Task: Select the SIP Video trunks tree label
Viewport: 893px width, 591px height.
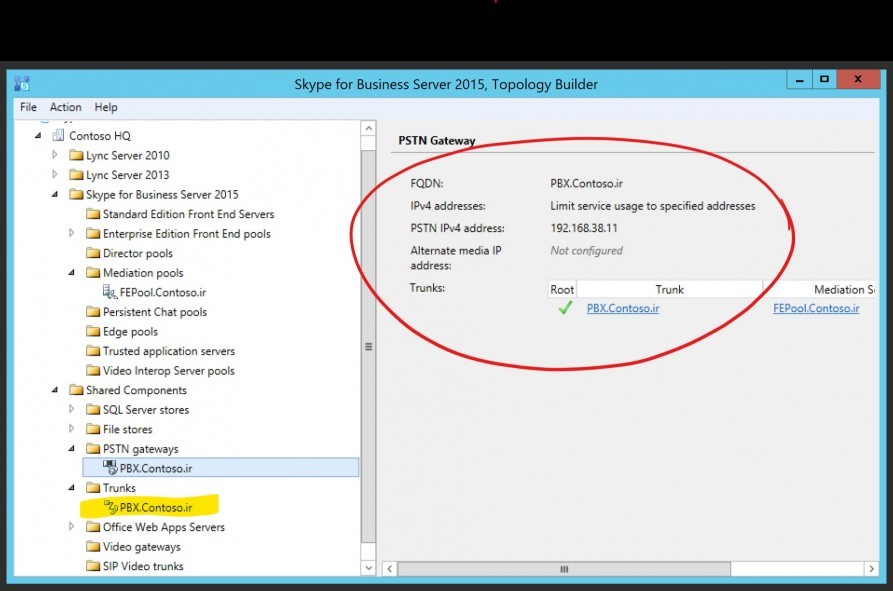Action: 143,566
